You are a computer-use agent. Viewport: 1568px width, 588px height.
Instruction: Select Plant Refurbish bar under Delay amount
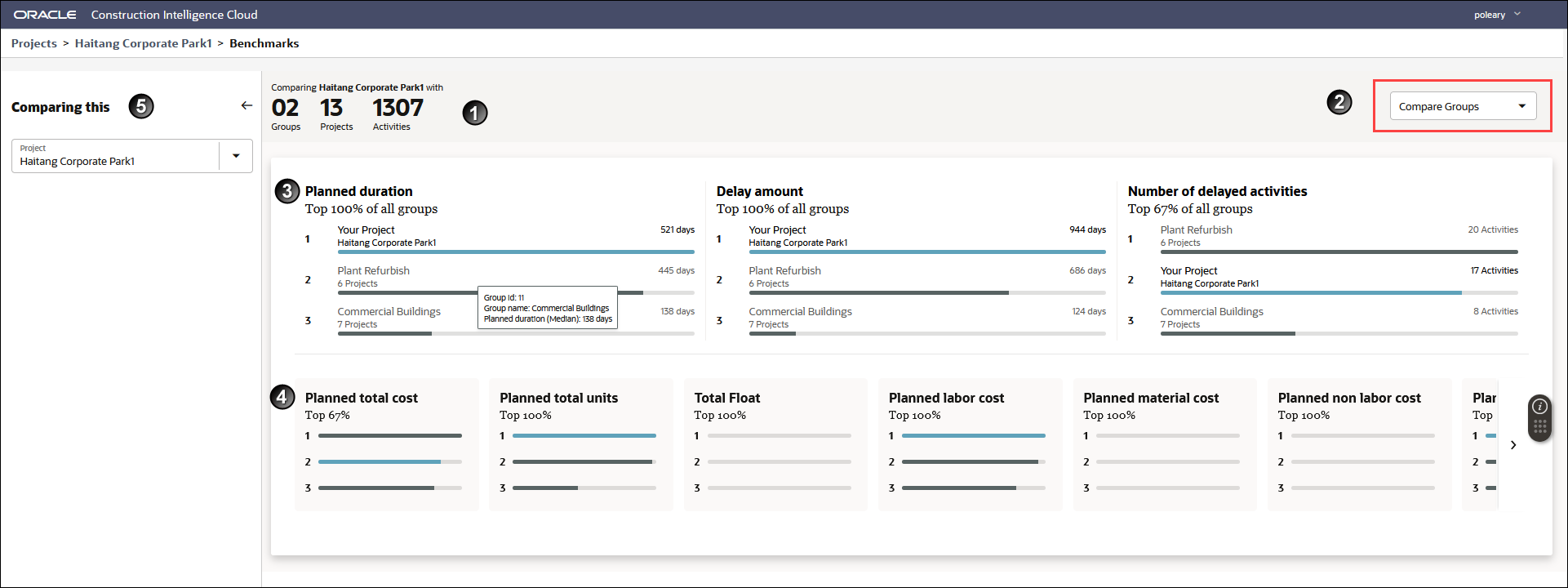point(927,292)
